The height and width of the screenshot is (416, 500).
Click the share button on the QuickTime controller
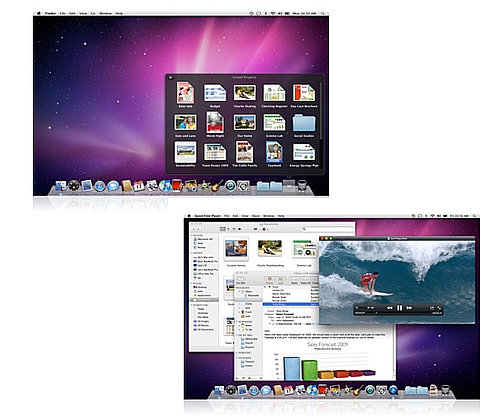432,308
